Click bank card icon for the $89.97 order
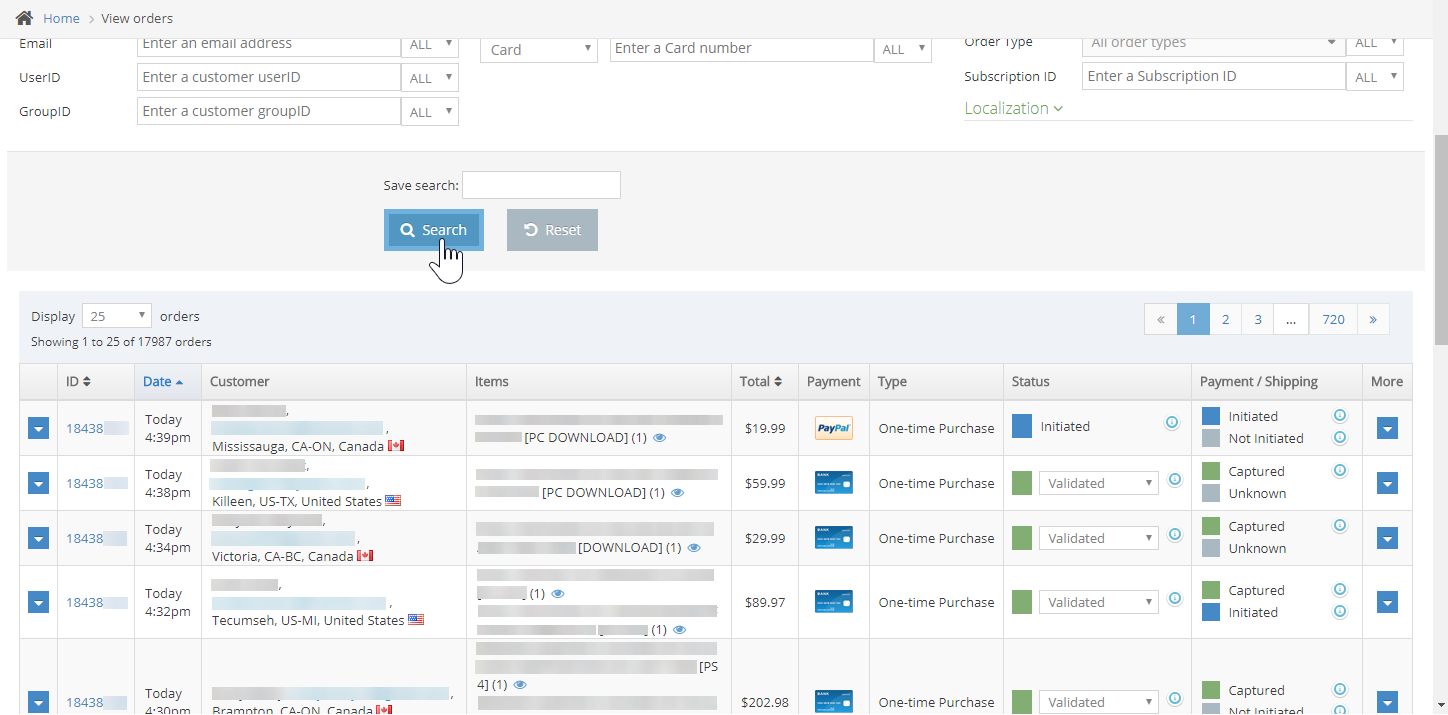1448x715 pixels. point(833,602)
